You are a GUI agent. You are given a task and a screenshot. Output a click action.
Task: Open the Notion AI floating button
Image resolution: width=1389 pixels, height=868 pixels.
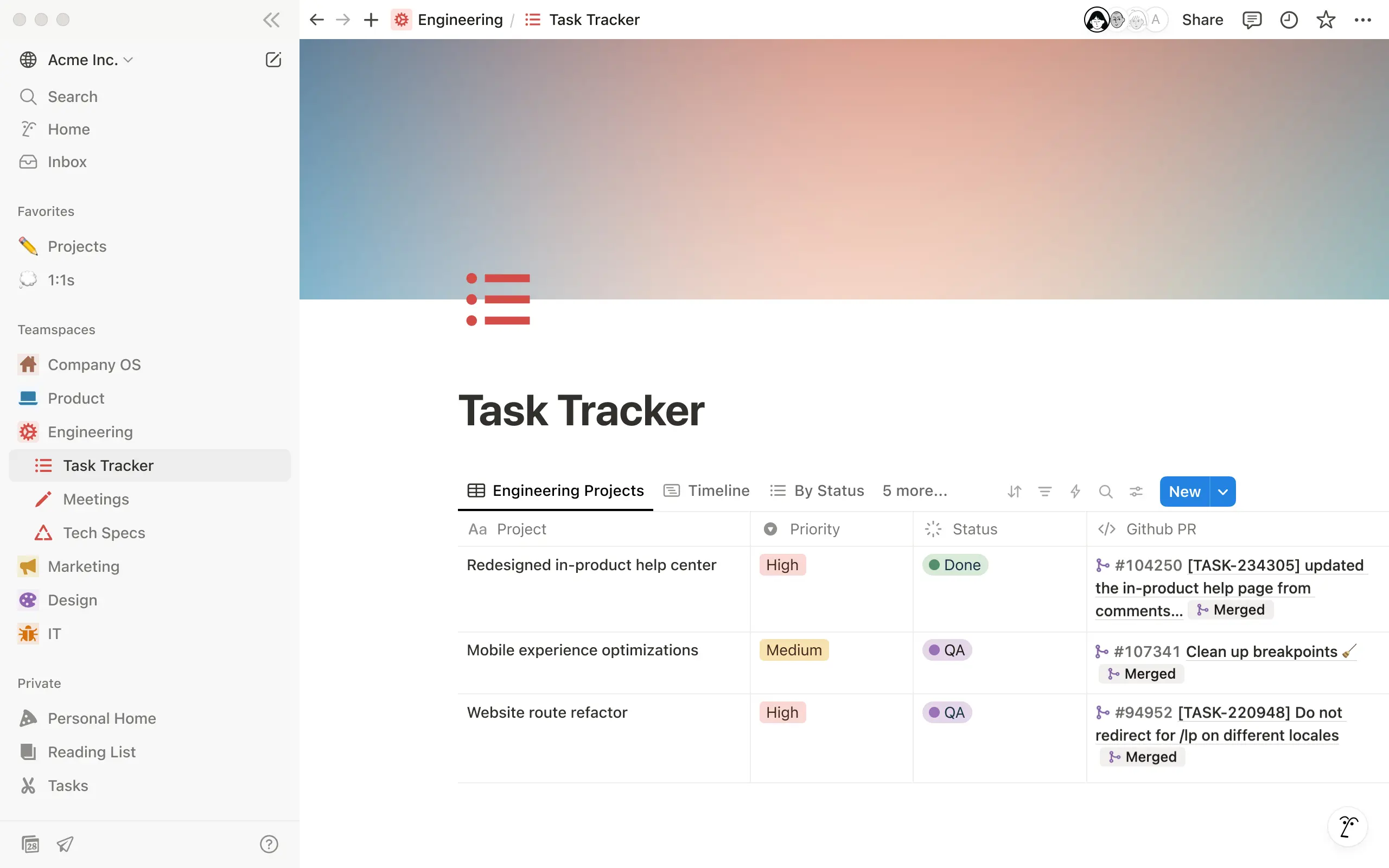(1348, 827)
